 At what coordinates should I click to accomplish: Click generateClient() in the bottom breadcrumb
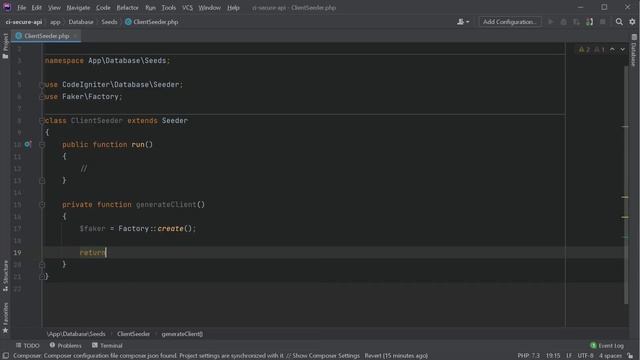pos(182,334)
